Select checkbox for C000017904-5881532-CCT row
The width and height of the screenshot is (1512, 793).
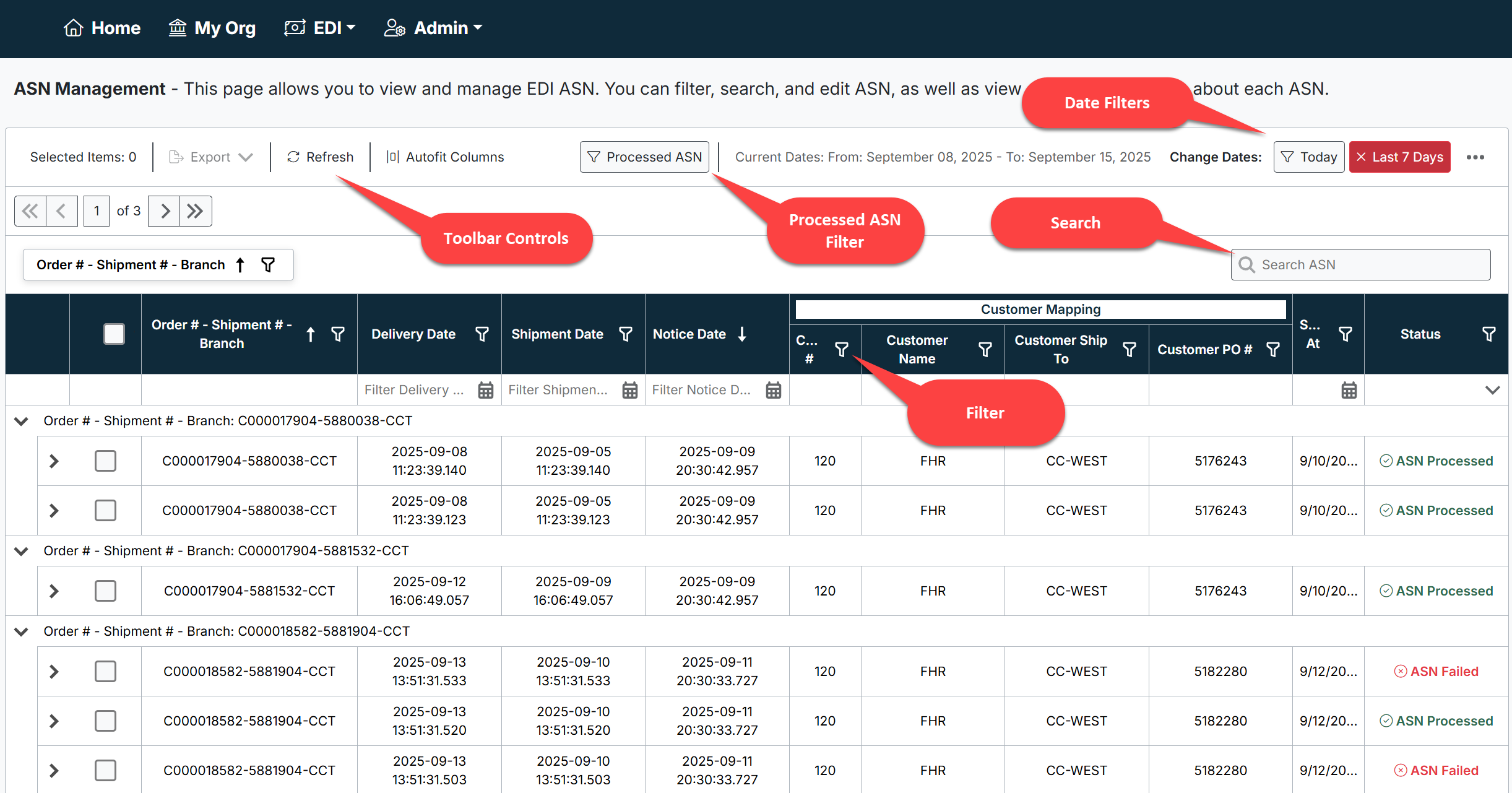(x=105, y=591)
